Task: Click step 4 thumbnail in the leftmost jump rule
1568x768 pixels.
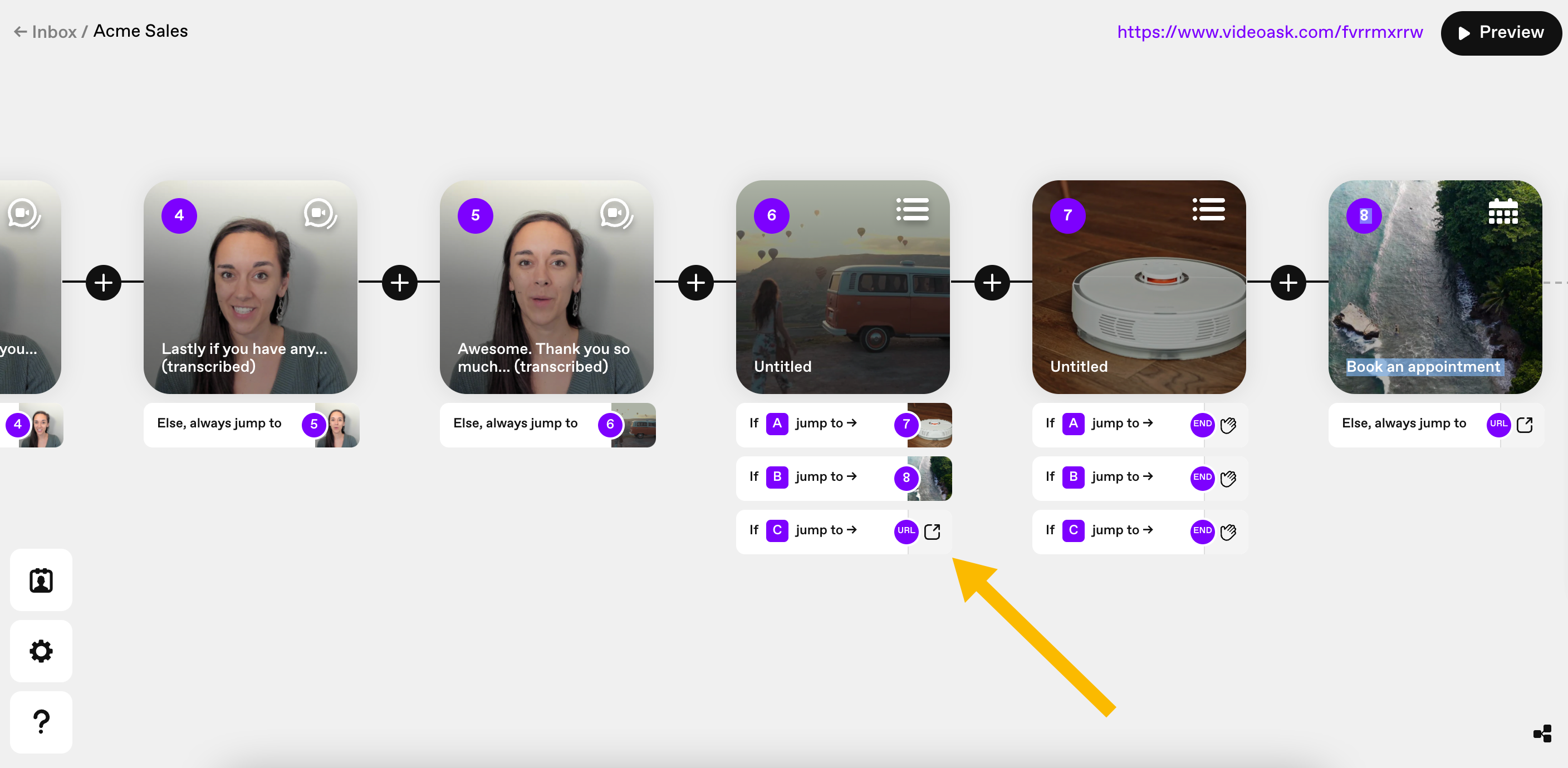Action: 41,425
